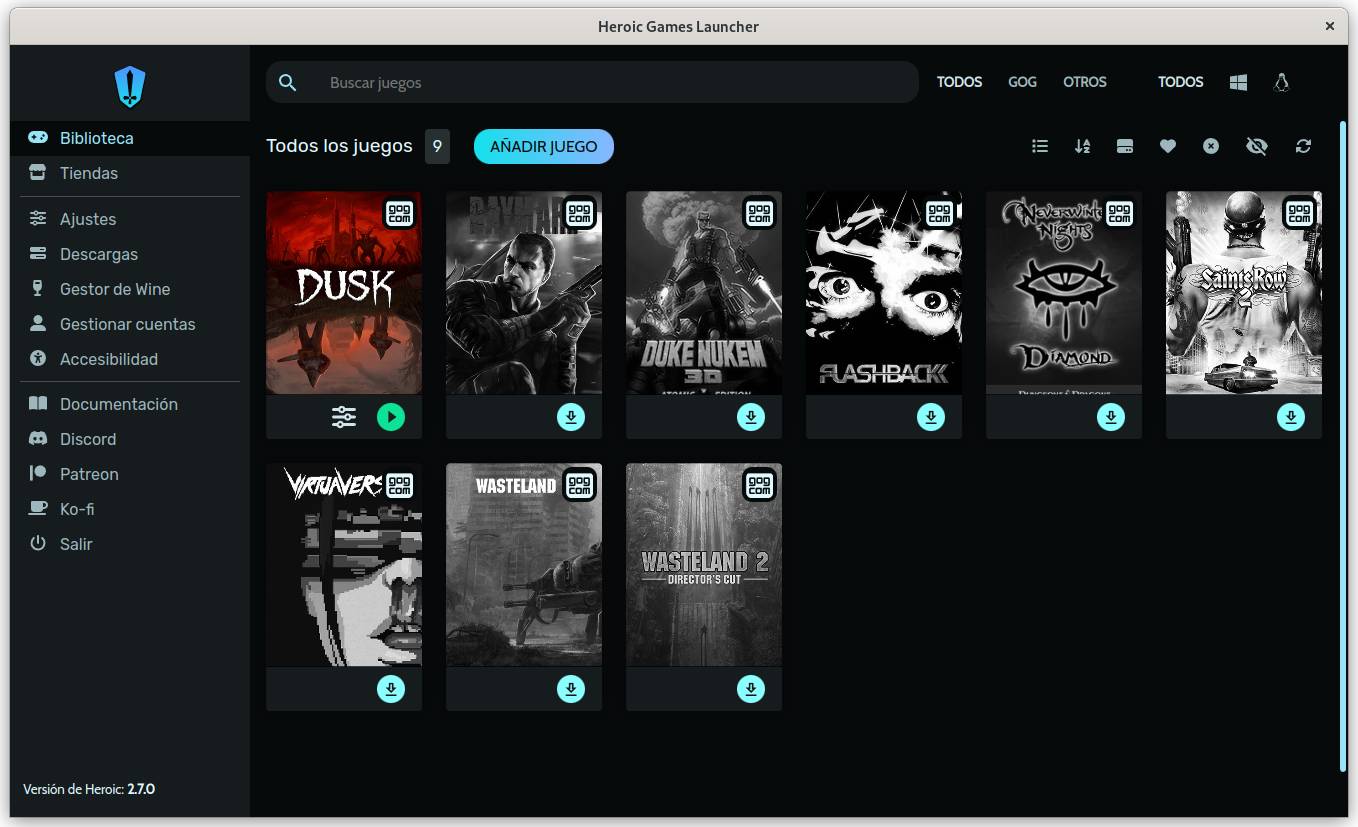This screenshot has width=1358, height=827.
Task: Click the game count badge 9
Action: coord(437,146)
